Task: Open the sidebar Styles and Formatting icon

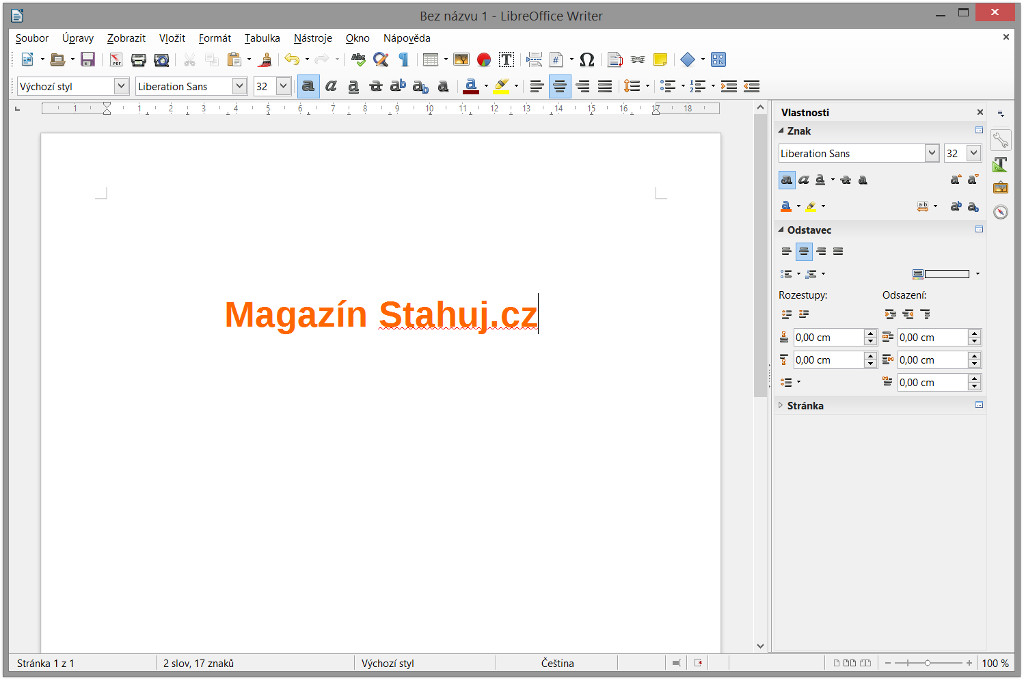Action: [x=1000, y=163]
